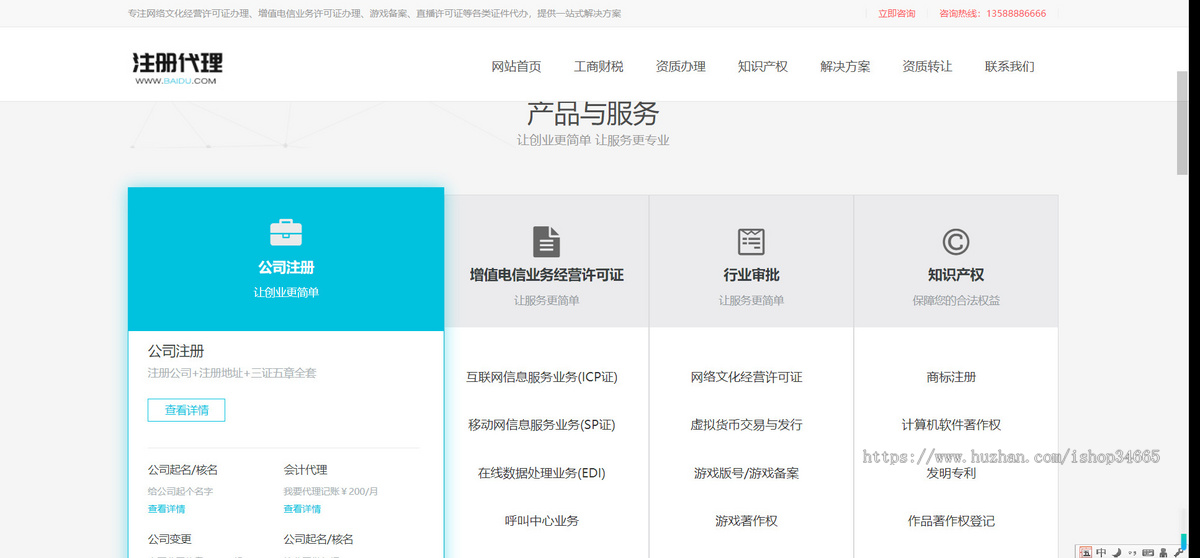Open 解决方案 navigation menu item
Screen dimensions: 1200x558
[845, 67]
